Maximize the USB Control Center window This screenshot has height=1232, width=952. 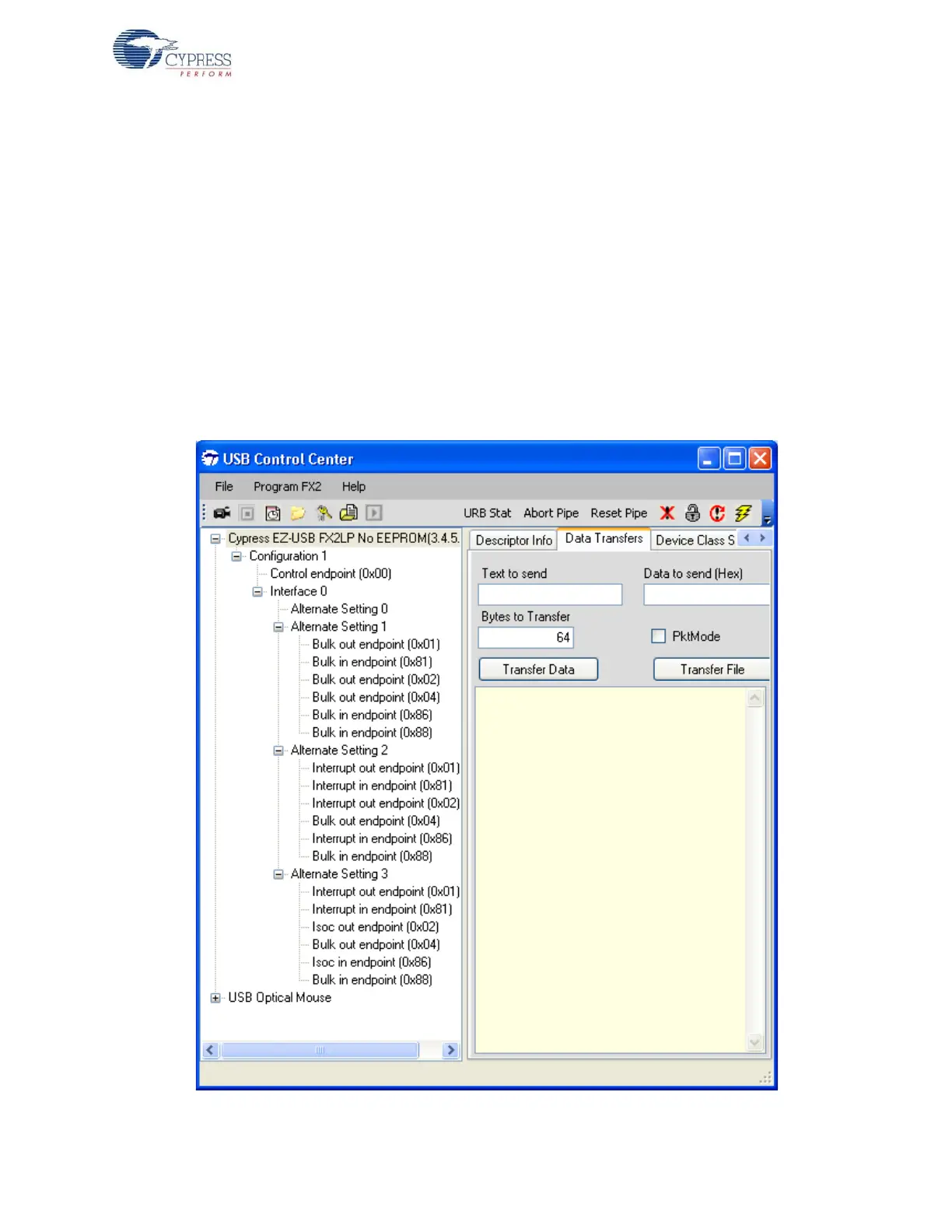click(734, 459)
